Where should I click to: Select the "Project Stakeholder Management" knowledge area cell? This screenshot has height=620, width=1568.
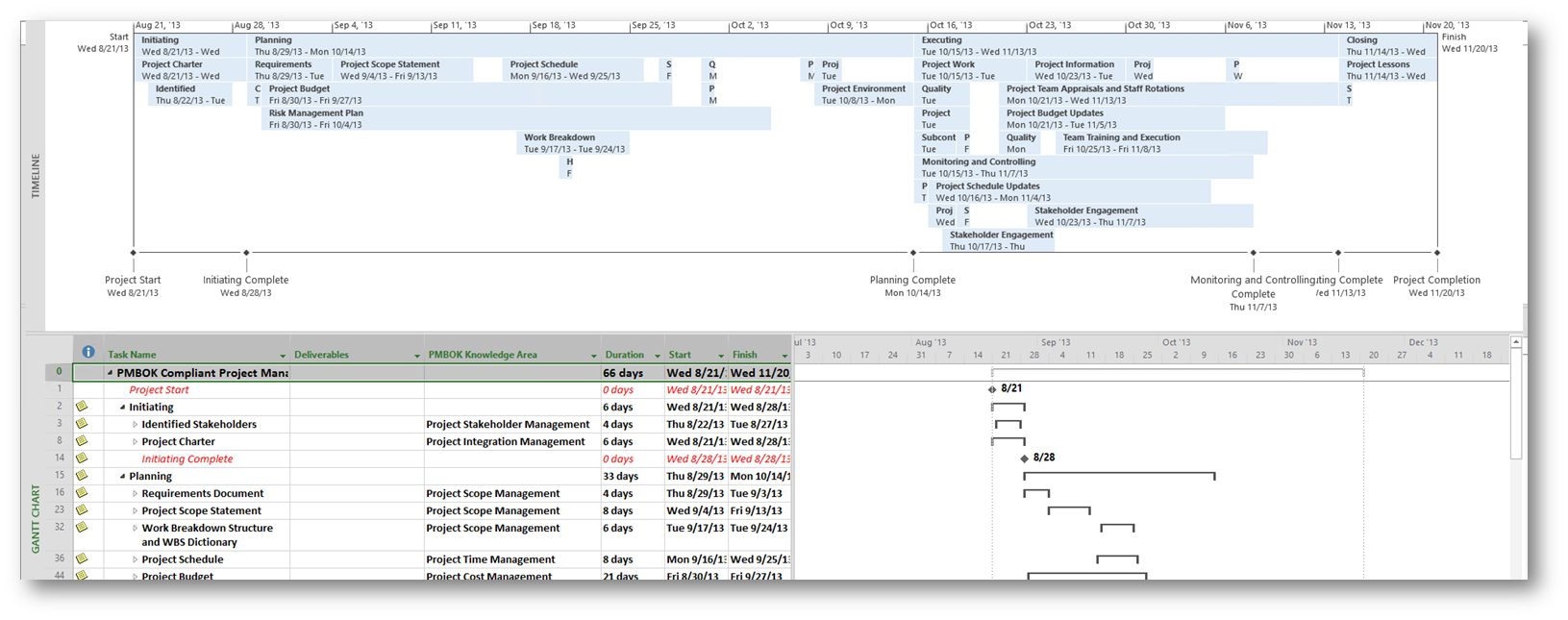pyautogui.click(x=512, y=425)
